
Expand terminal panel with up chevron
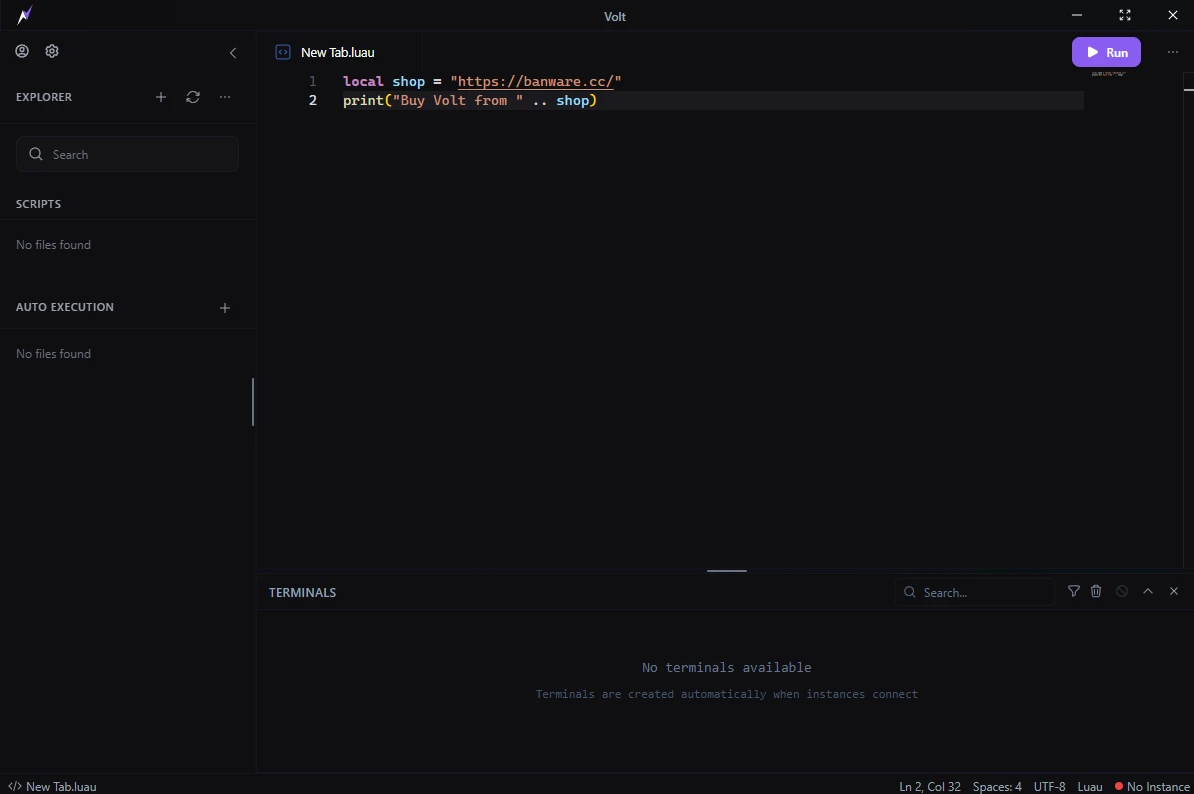(x=1148, y=591)
